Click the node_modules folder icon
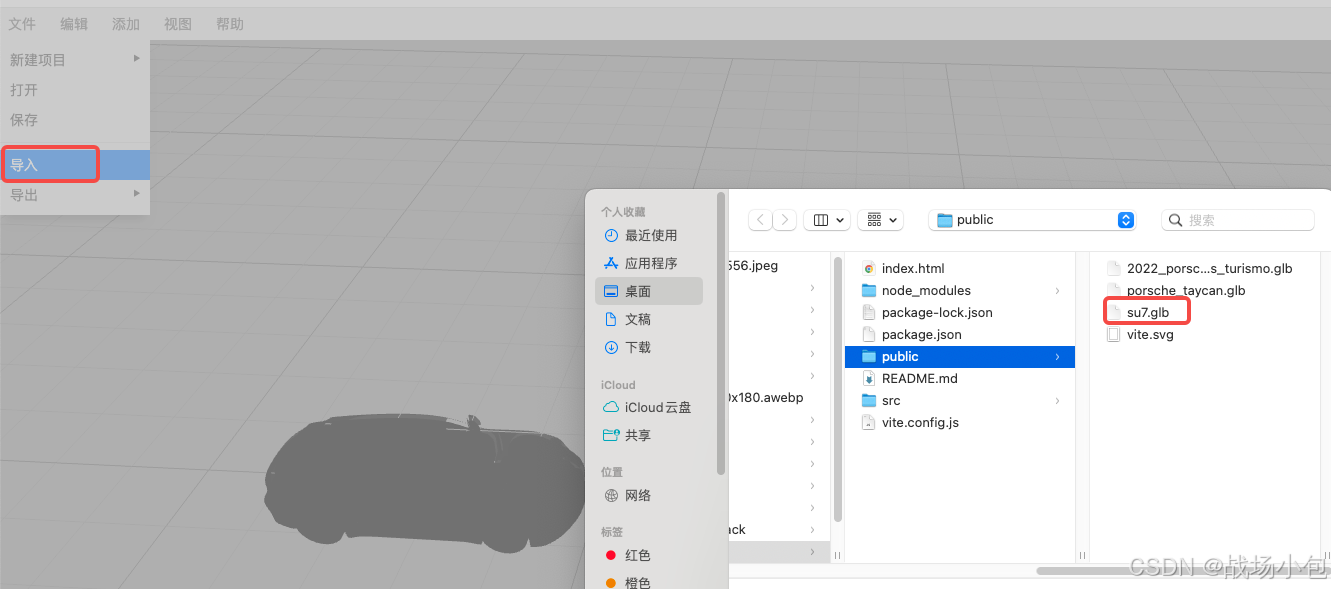This screenshot has height=589, width=1331. tap(869, 290)
